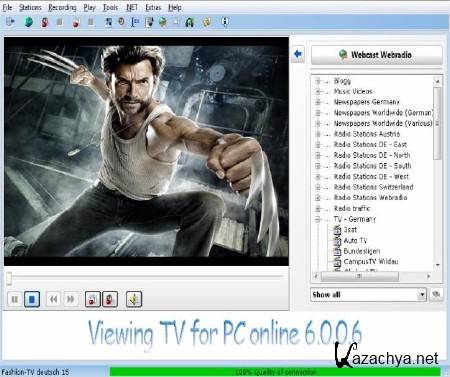Screen dimensions: 450x377
Task: Select Radio Stations Webradio entry
Action: point(370,198)
